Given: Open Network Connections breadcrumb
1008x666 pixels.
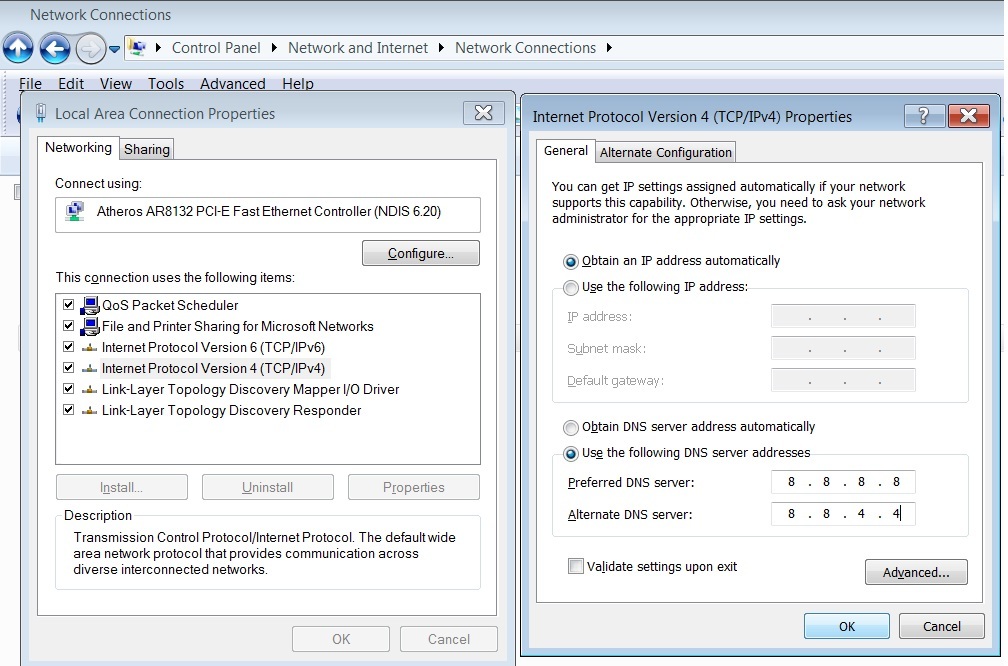Looking at the screenshot, I should (x=525, y=48).
